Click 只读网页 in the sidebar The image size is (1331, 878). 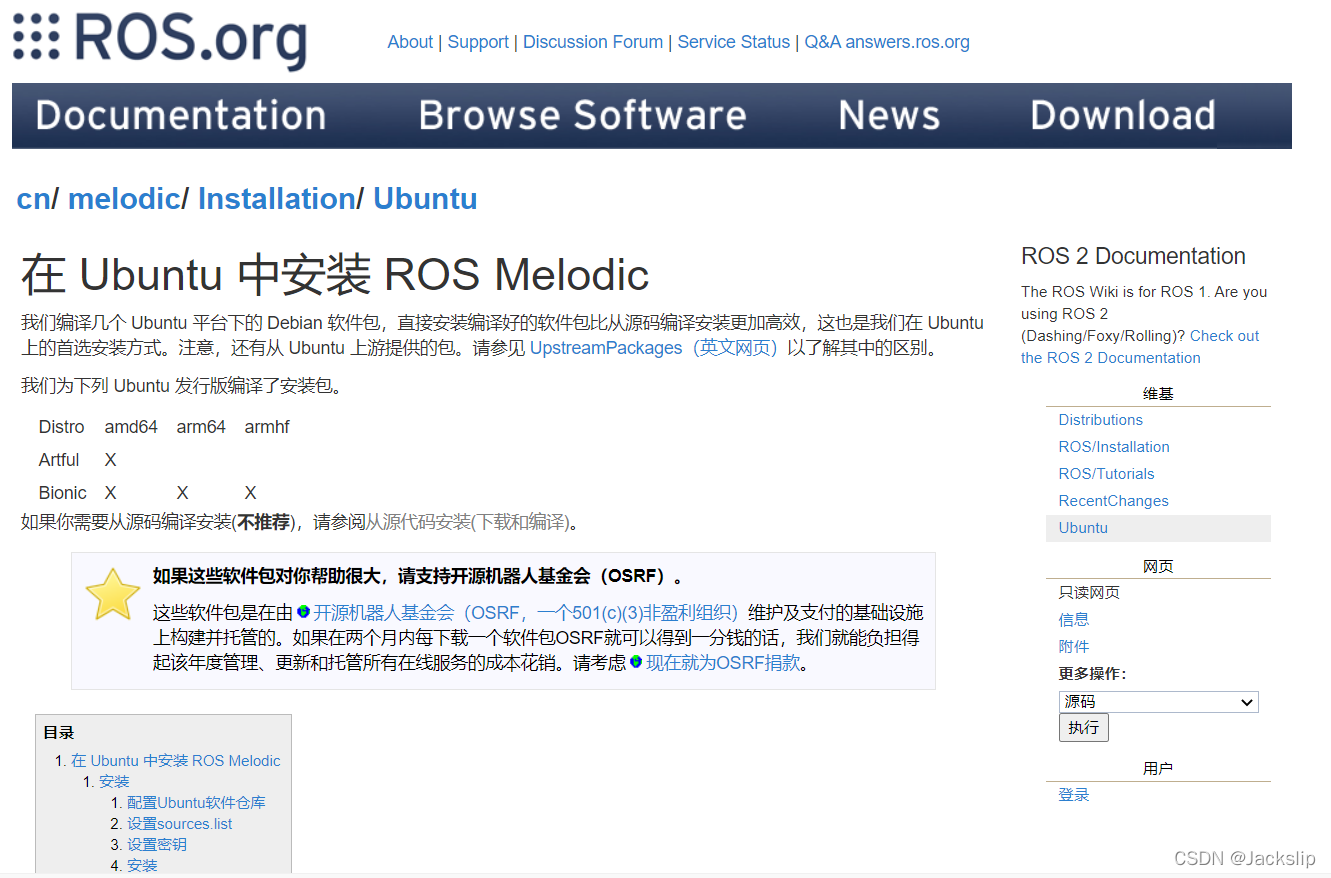(1089, 593)
